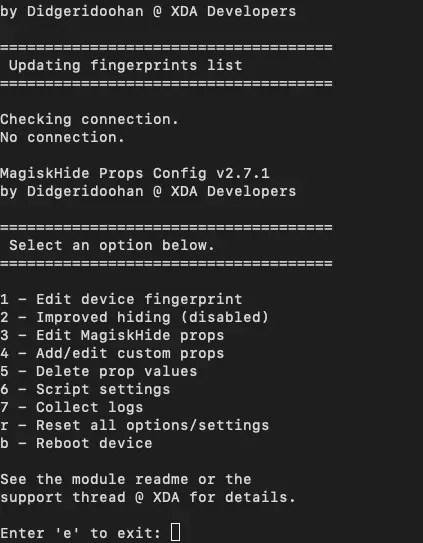Click "See the module readme or the" line

(126, 480)
